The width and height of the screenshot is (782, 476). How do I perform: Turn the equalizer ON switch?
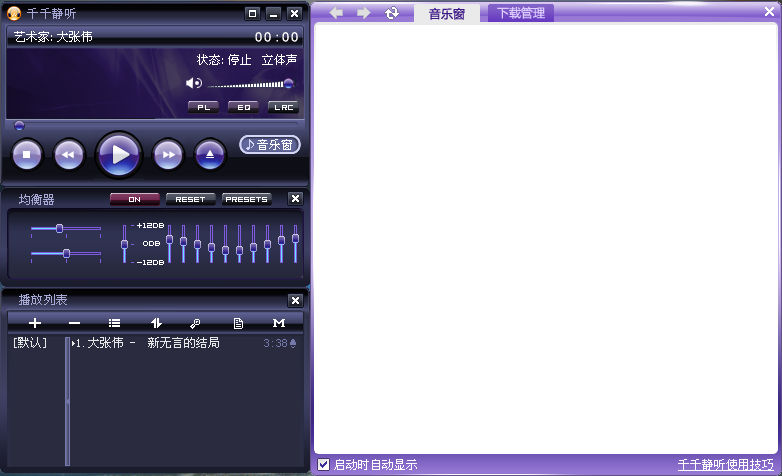(x=135, y=199)
